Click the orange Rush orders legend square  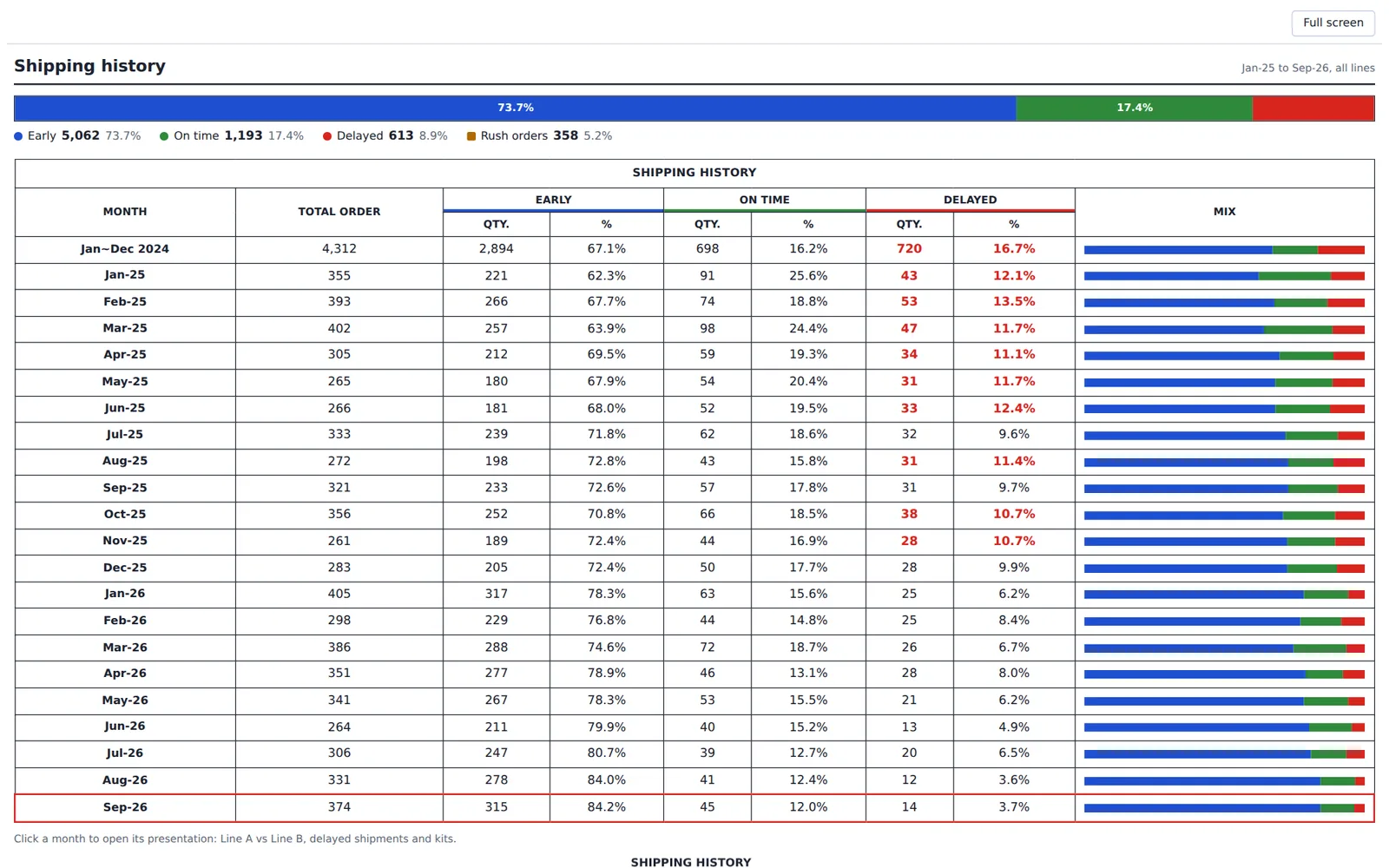[x=471, y=136]
